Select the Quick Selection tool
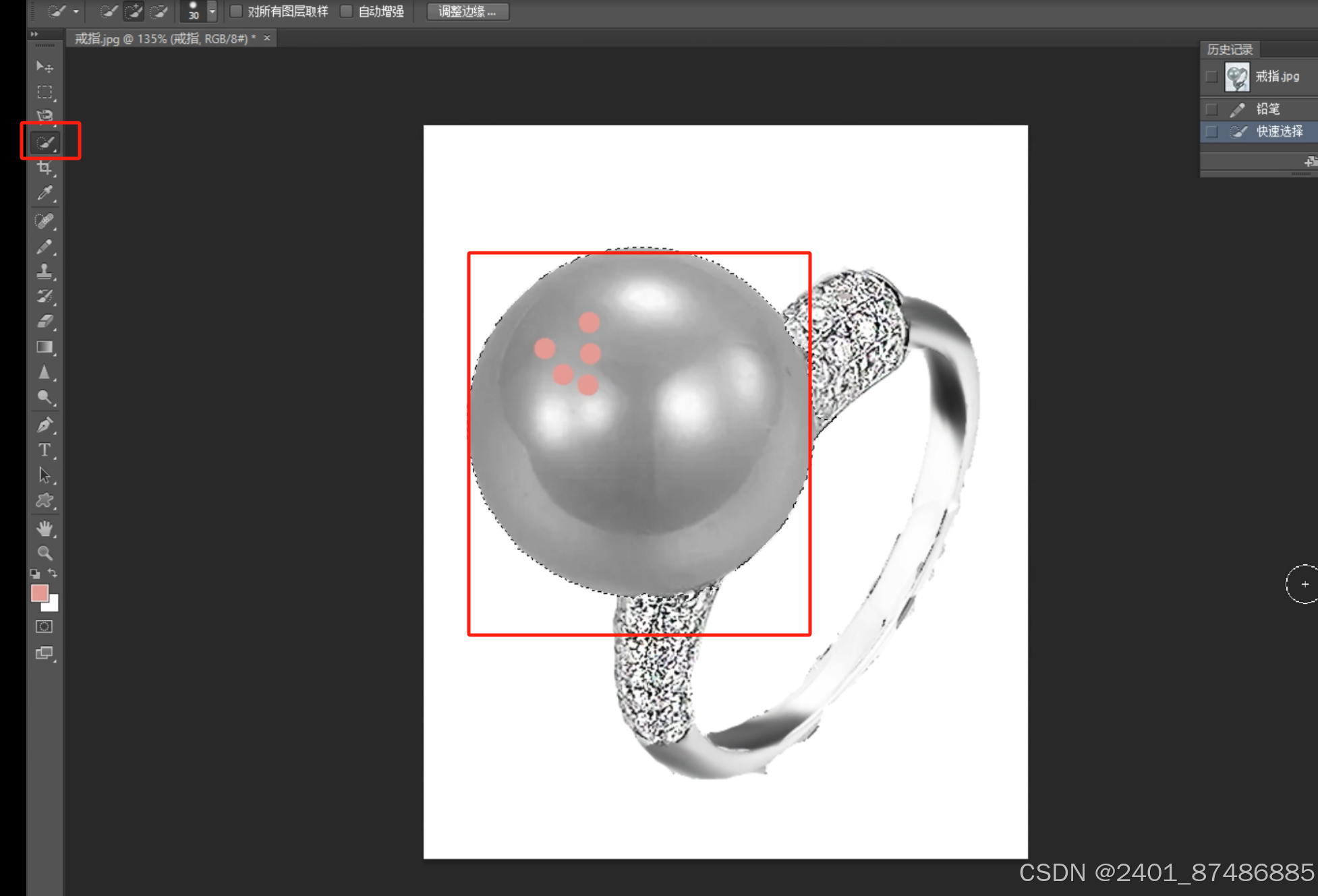Viewport: 1318px width, 896px height. pyautogui.click(x=45, y=142)
